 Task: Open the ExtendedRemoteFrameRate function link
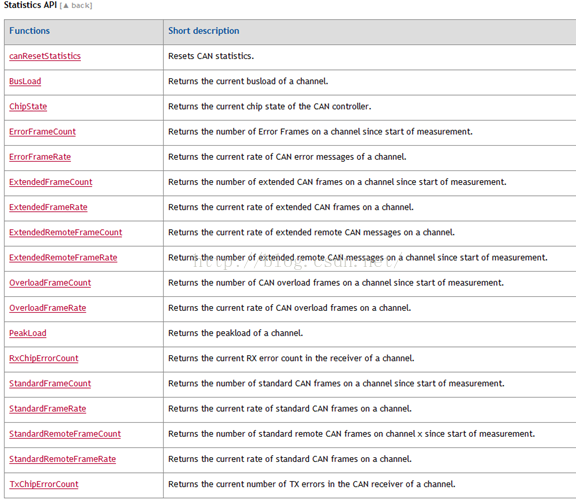point(63,257)
